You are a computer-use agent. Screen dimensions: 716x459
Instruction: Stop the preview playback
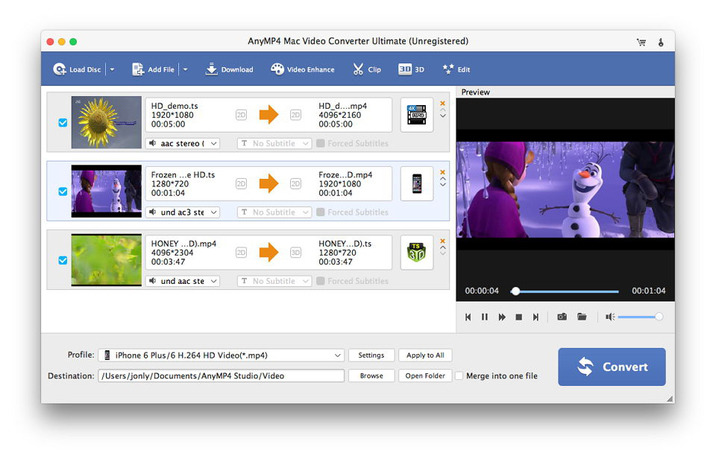(x=519, y=317)
